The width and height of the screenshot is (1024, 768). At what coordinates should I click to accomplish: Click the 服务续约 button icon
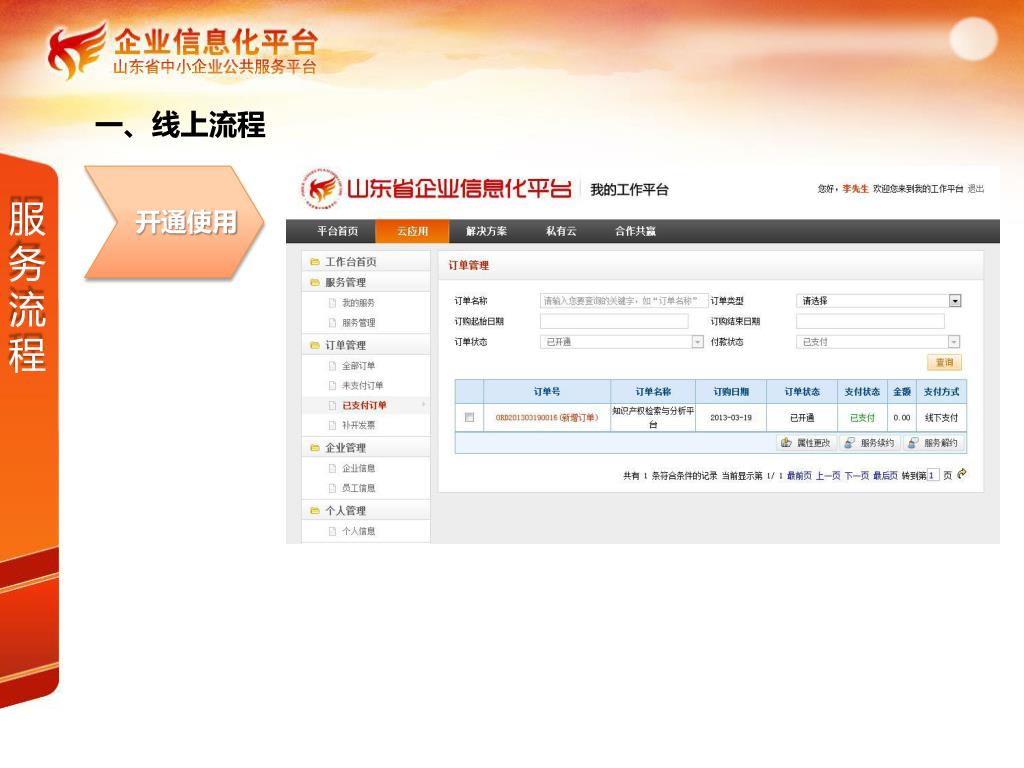coord(850,443)
